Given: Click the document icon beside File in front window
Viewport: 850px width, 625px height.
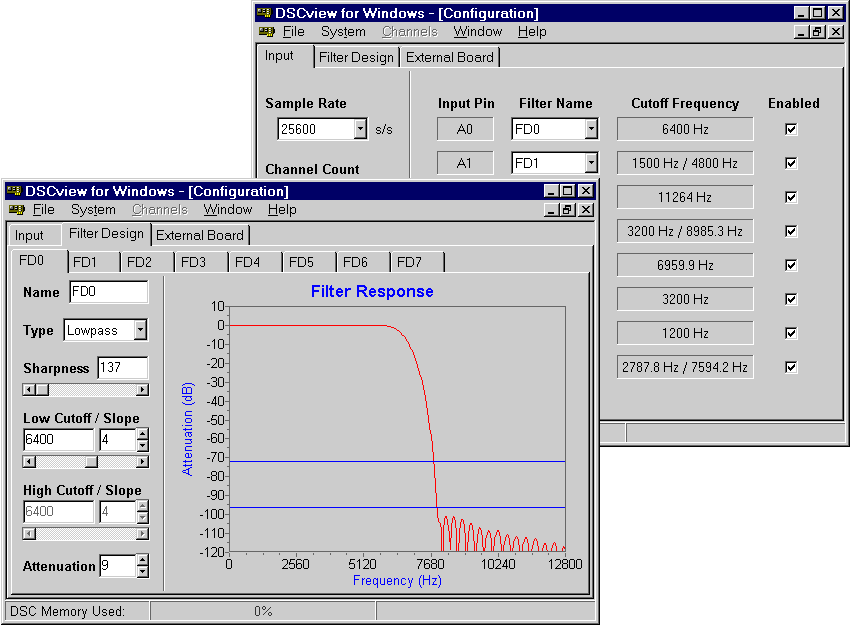Looking at the screenshot, I should pos(16,210).
